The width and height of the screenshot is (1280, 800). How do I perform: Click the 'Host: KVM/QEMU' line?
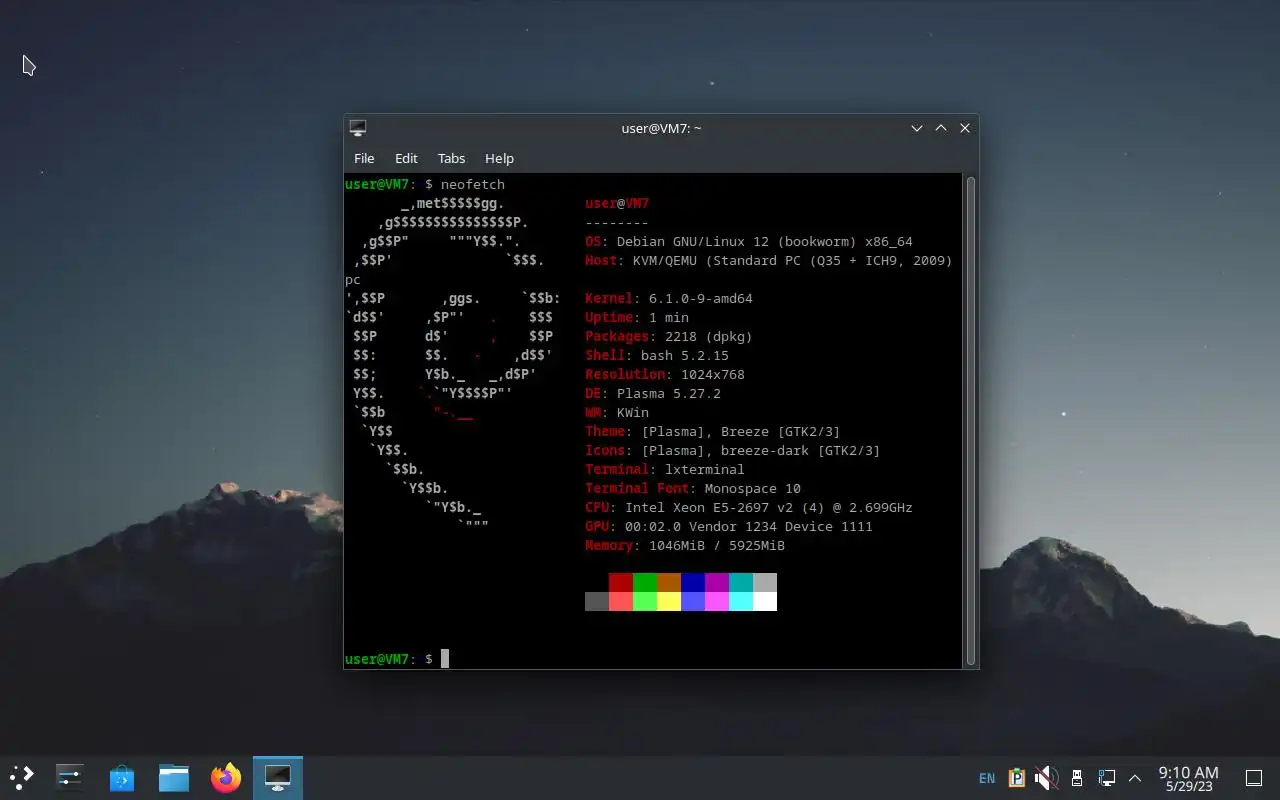769,260
